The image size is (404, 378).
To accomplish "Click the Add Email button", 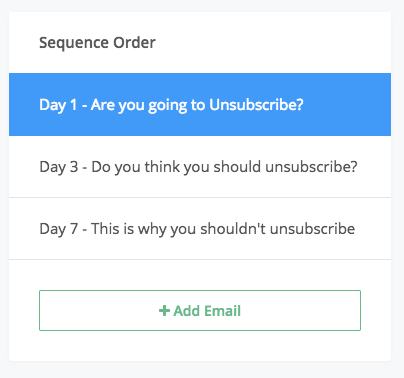I will 200,310.
